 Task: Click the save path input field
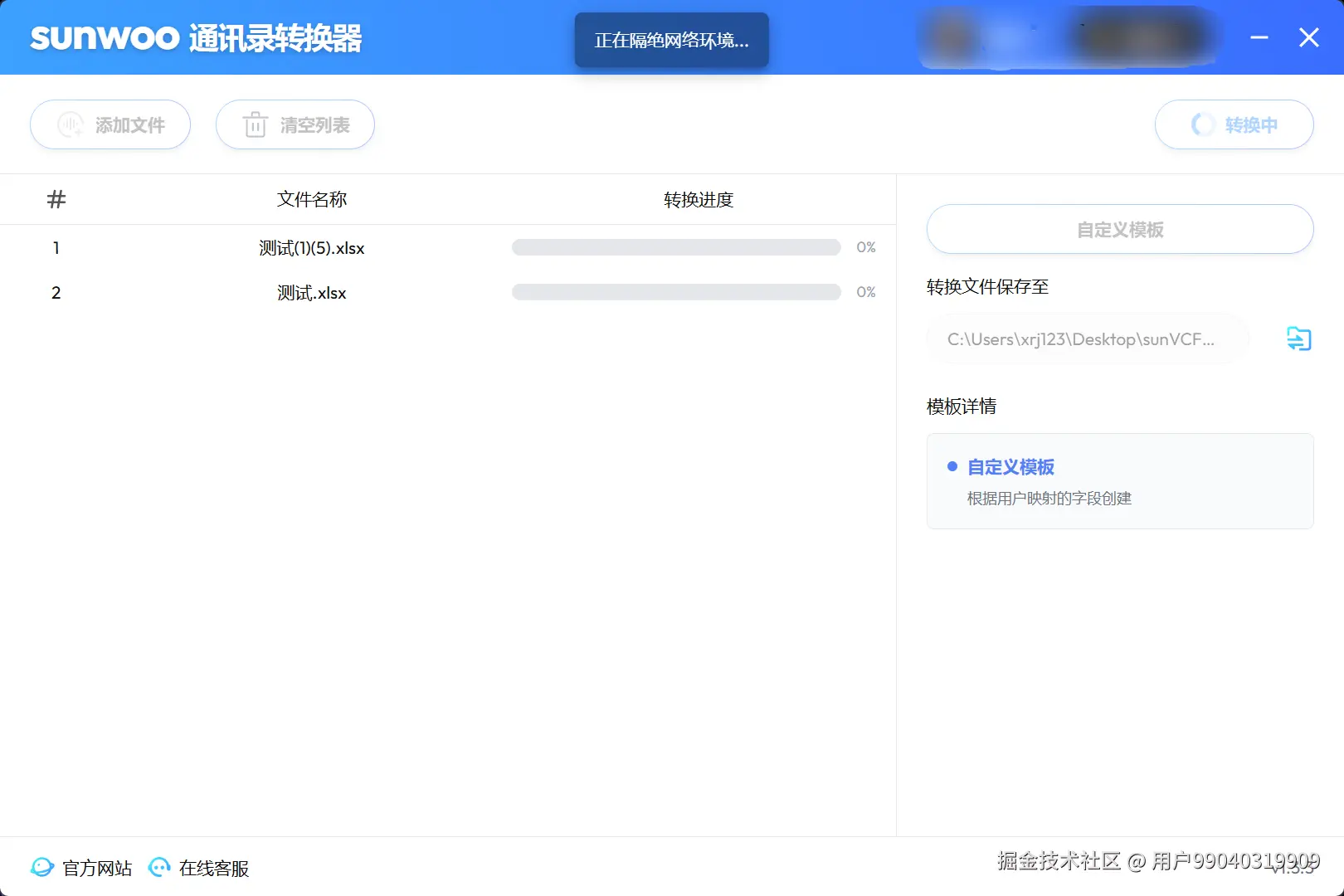[1088, 338]
